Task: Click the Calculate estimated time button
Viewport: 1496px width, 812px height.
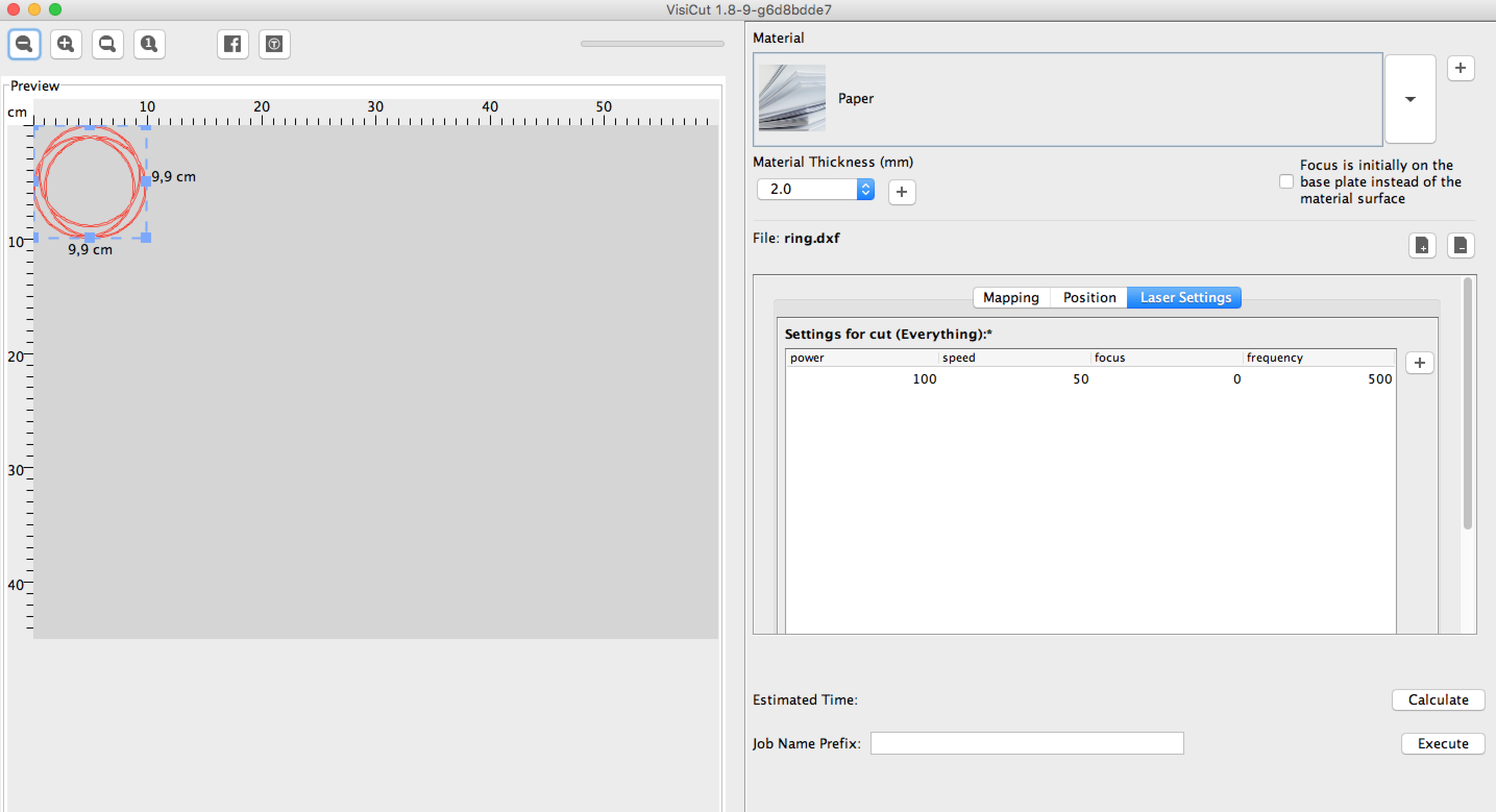Action: [1438, 700]
